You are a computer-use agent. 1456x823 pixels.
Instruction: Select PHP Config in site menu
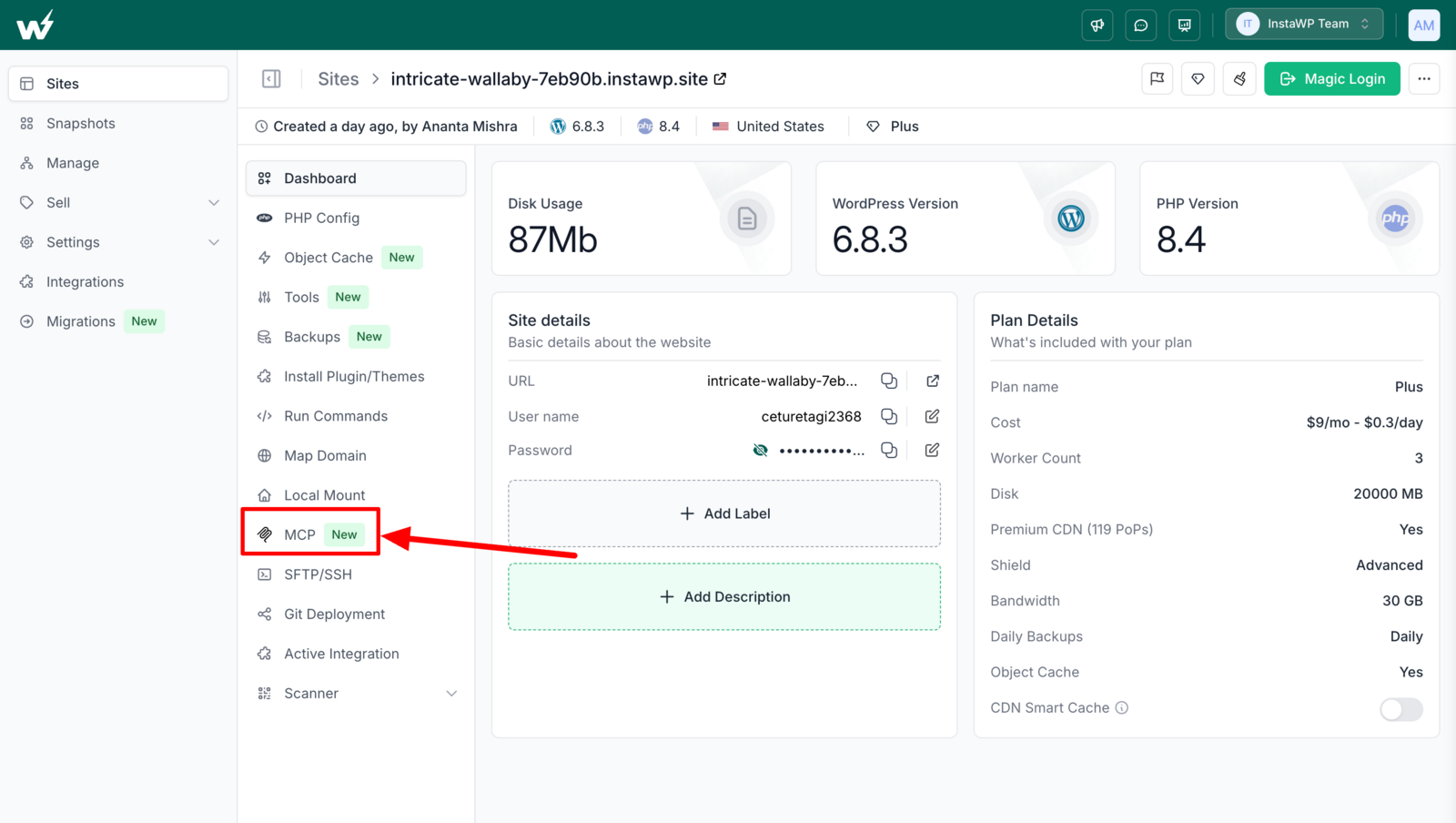tap(356, 218)
